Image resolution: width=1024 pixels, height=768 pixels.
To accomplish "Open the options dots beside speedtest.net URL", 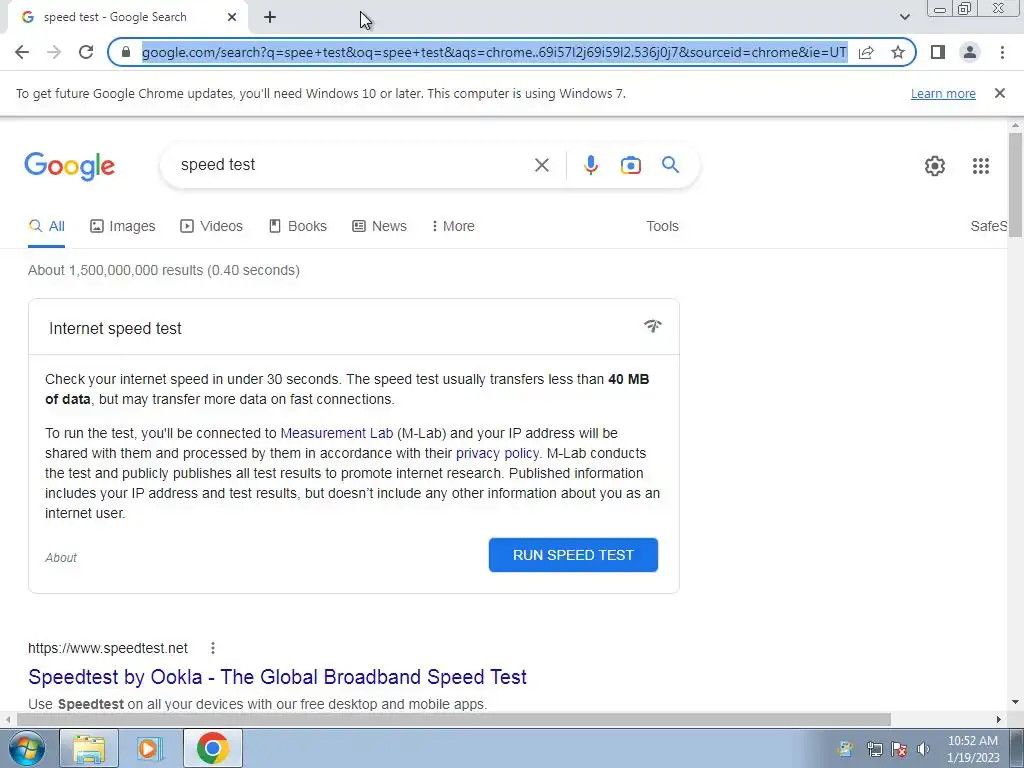I will tap(212, 648).
